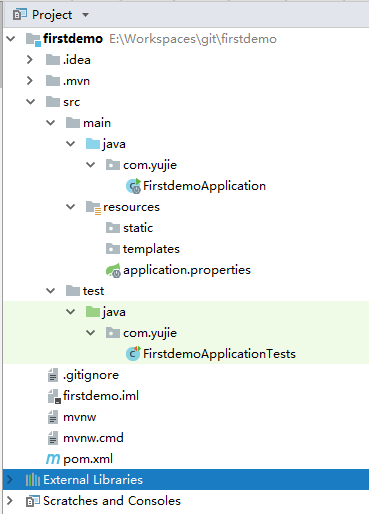369x514 pixels.
Task: Open the Project view dropdown
Action: click(85, 15)
